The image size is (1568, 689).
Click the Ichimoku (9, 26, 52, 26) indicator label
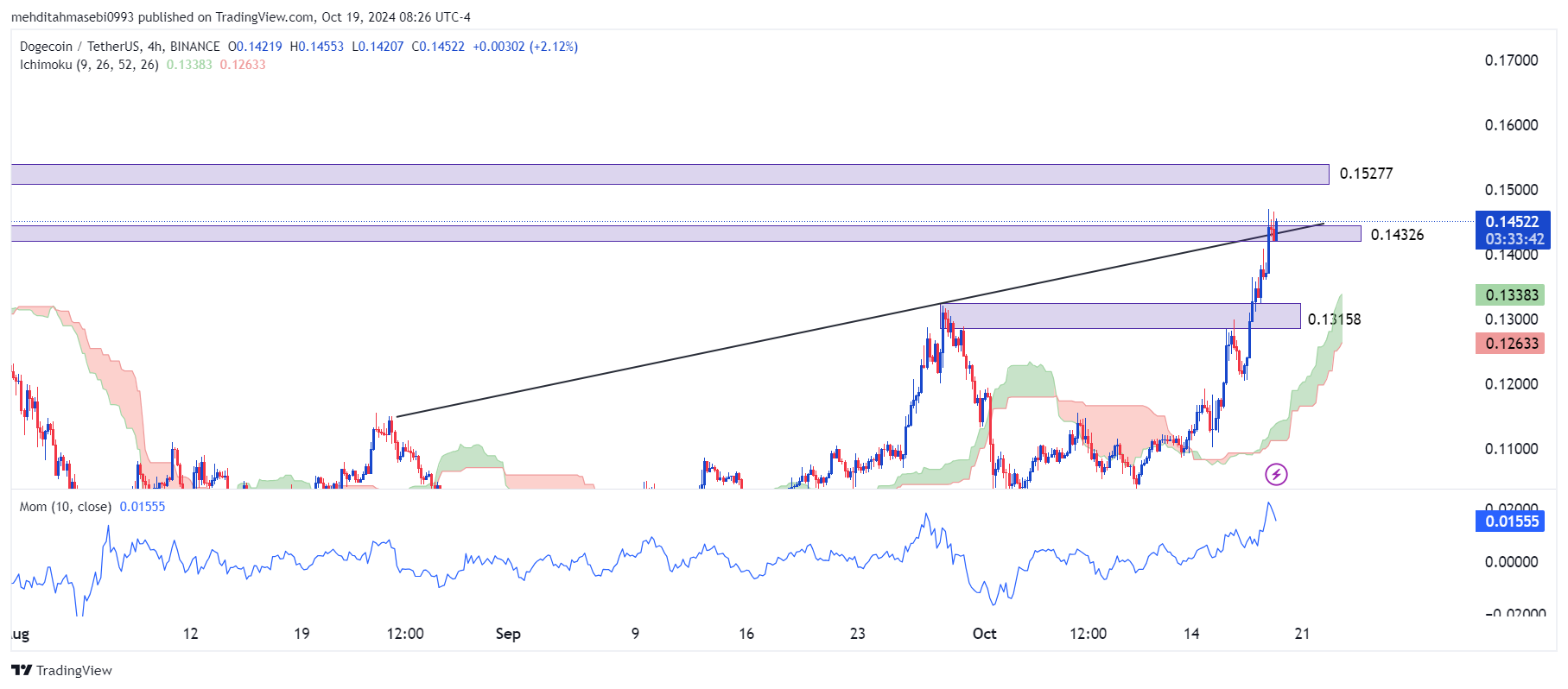coord(89,65)
